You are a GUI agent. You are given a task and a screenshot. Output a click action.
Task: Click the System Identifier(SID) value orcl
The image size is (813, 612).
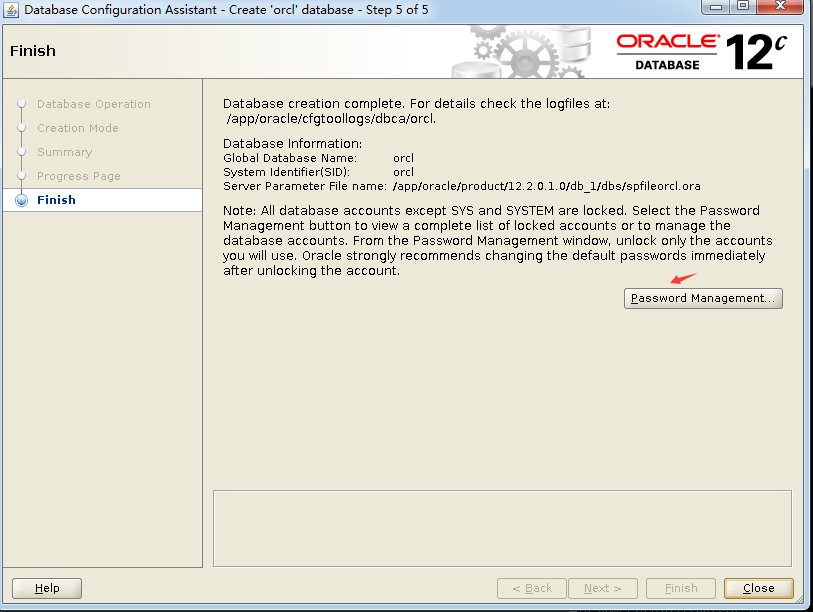tap(403, 172)
